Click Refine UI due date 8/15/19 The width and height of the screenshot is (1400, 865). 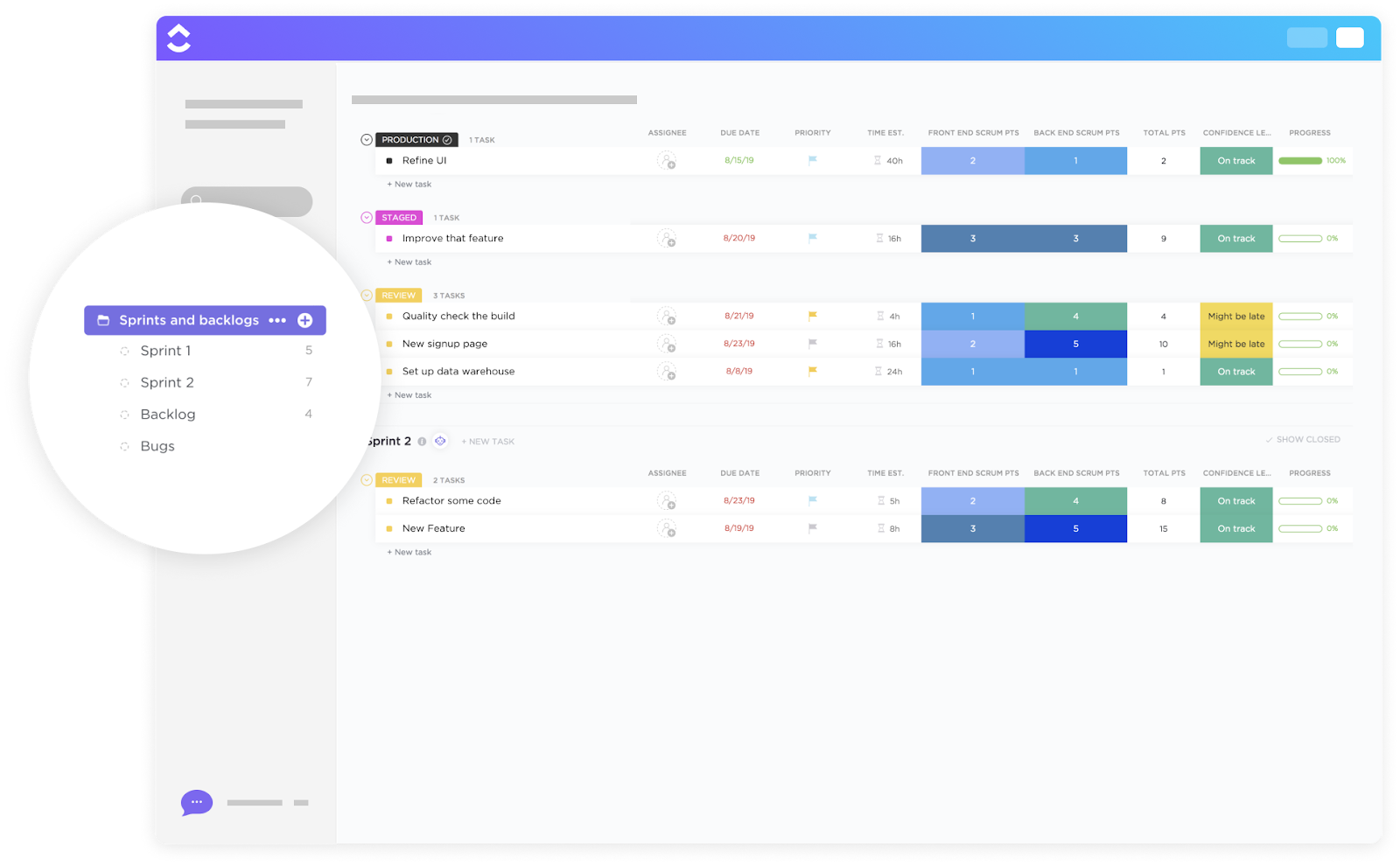tap(739, 161)
